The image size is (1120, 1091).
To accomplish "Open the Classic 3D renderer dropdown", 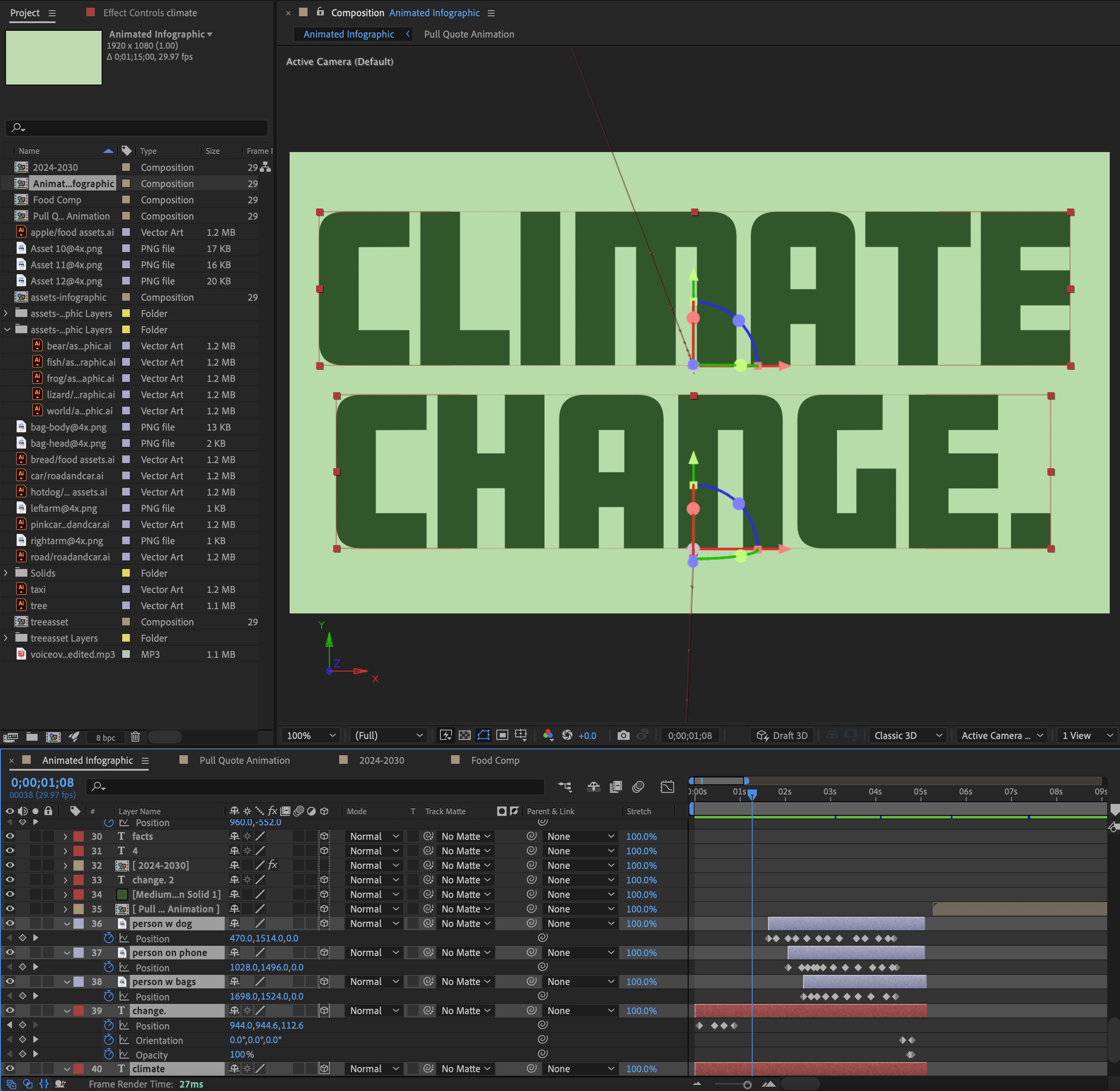I will [x=907, y=735].
